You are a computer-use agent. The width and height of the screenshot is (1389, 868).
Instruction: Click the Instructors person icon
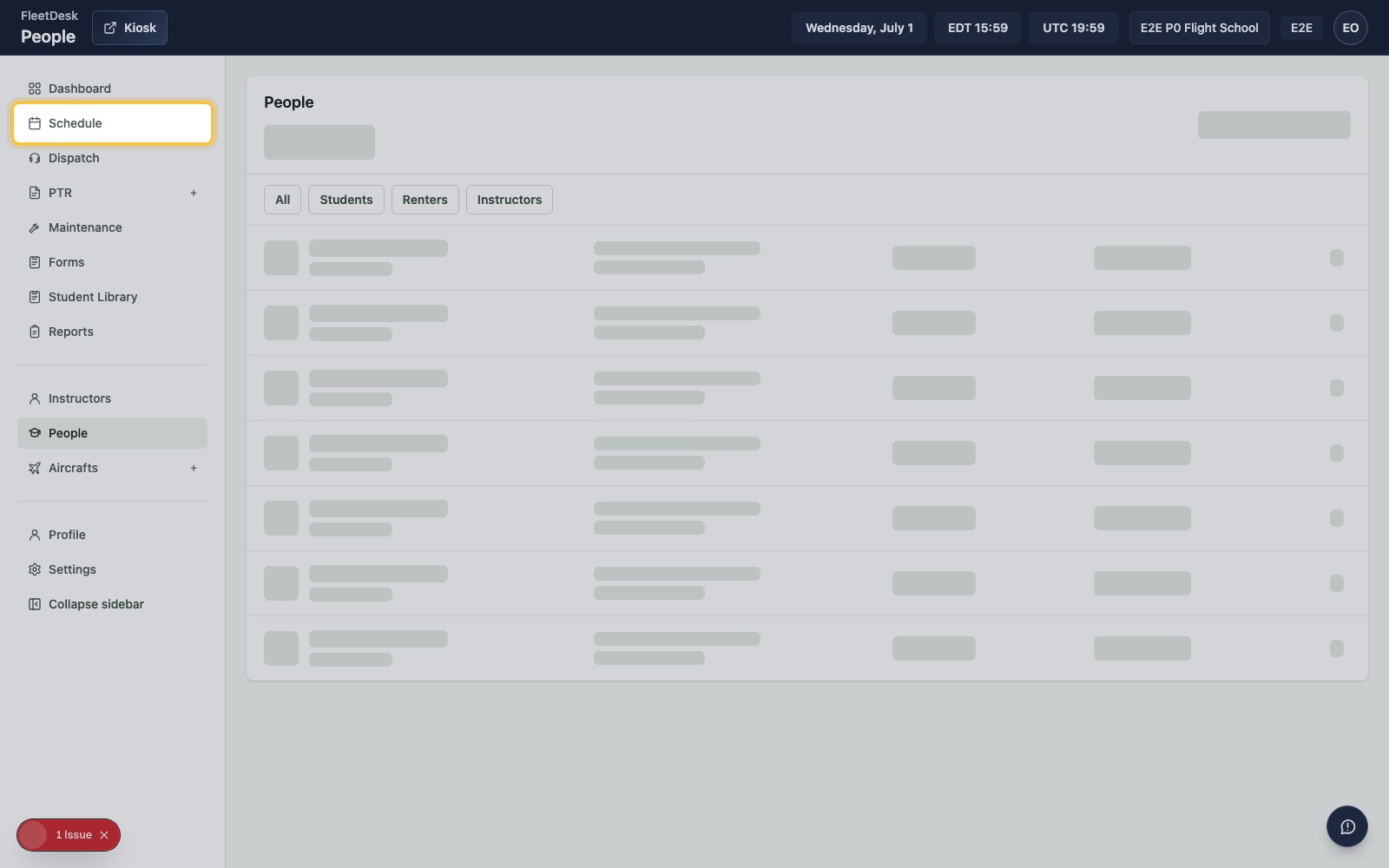[35, 398]
